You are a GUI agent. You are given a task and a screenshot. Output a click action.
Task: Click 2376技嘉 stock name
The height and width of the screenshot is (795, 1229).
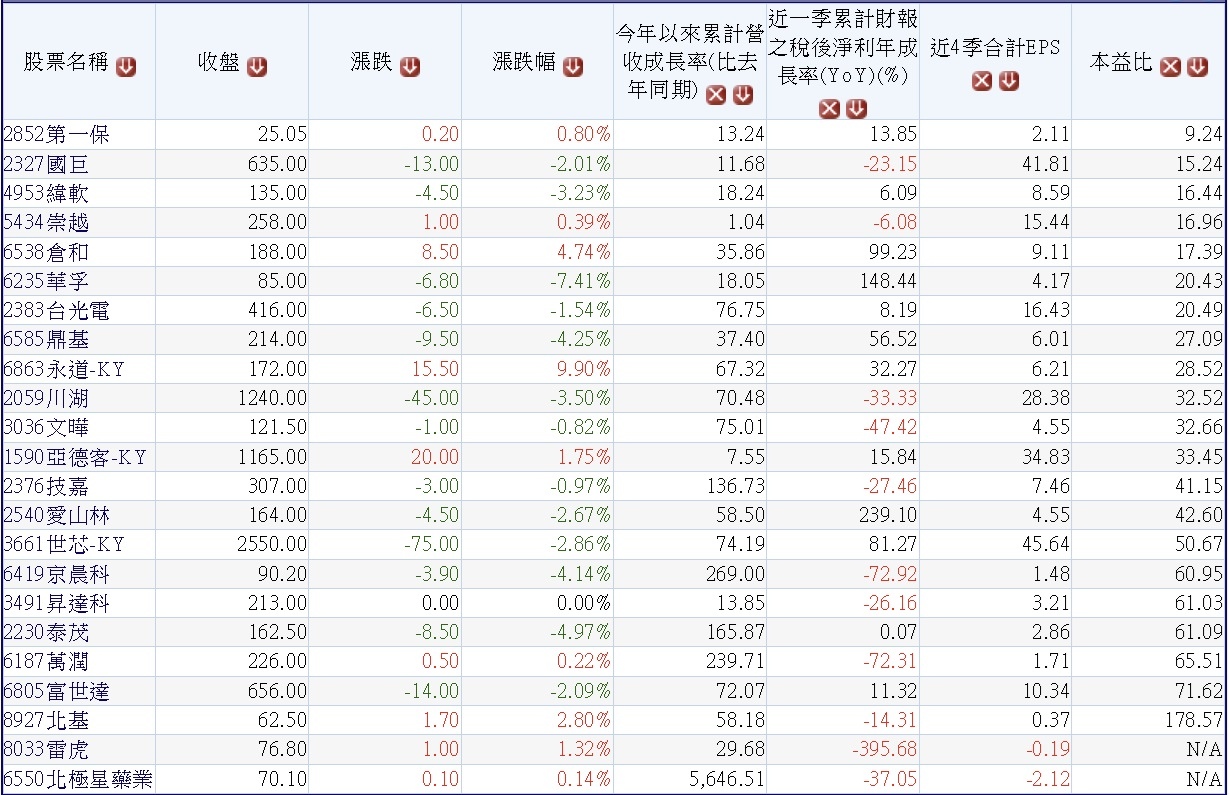[x=46, y=486]
